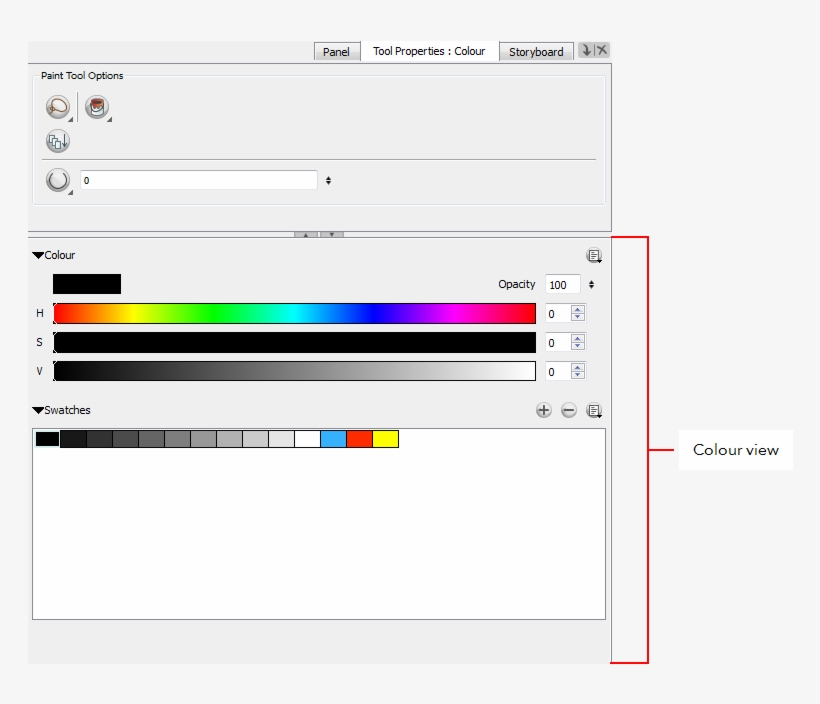Click the Opacity value field
This screenshot has height=704, width=820.
(x=564, y=284)
